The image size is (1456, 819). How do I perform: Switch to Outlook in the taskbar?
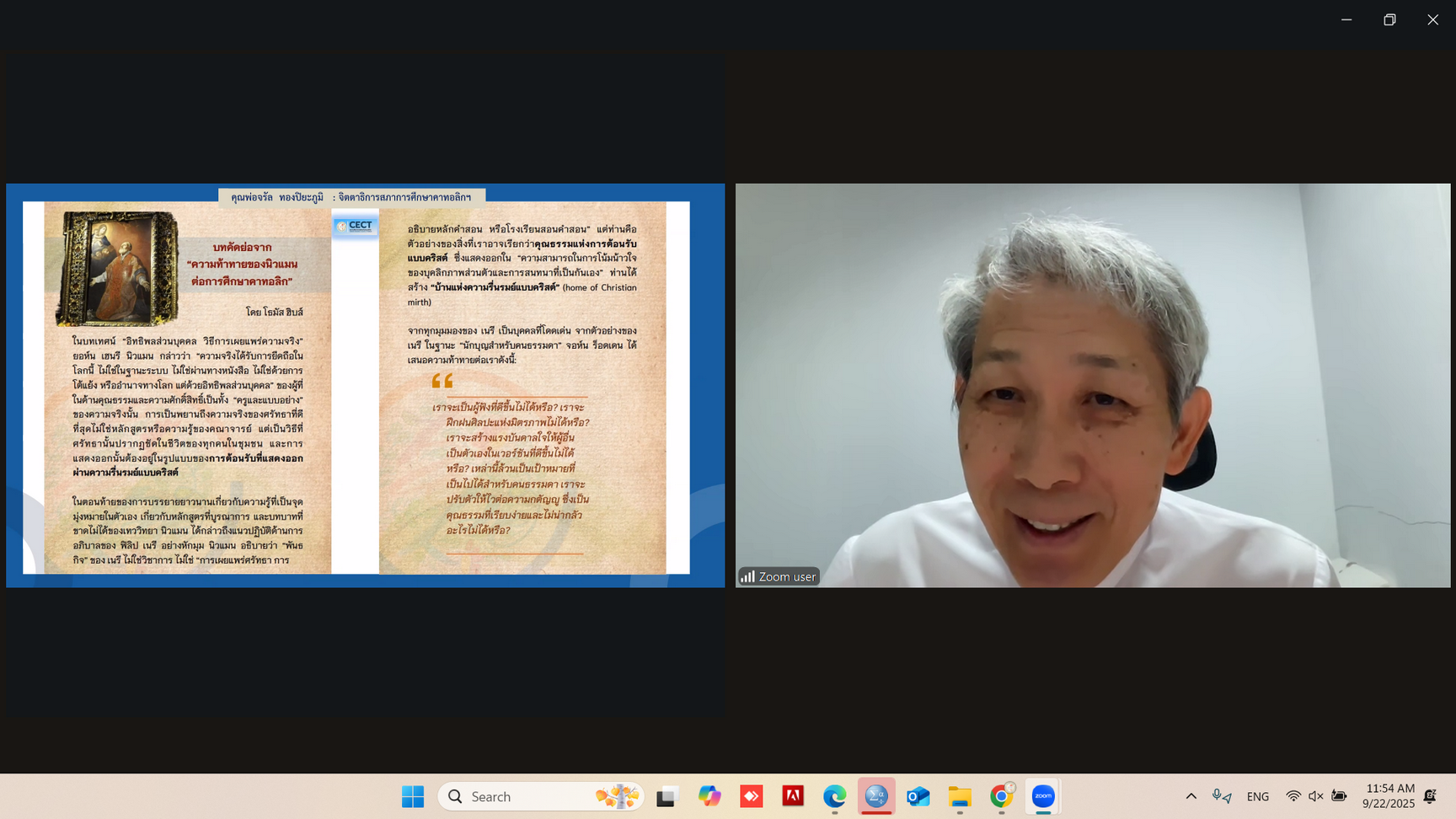918,796
